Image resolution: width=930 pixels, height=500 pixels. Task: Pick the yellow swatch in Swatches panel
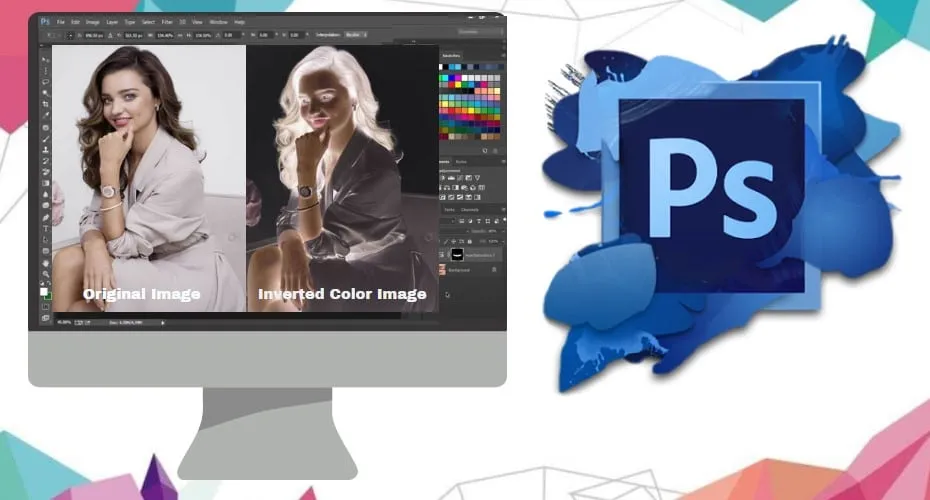point(458,84)
